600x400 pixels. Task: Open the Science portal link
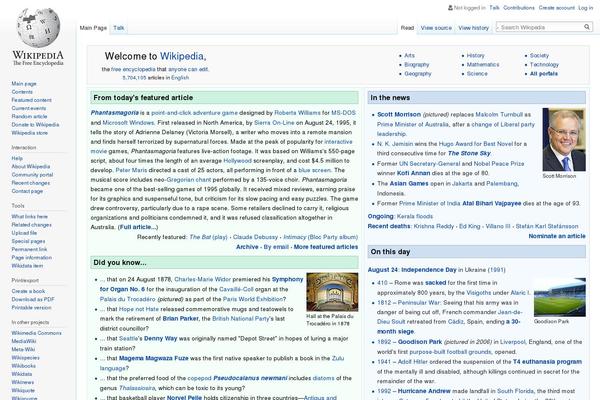[477, 73]
